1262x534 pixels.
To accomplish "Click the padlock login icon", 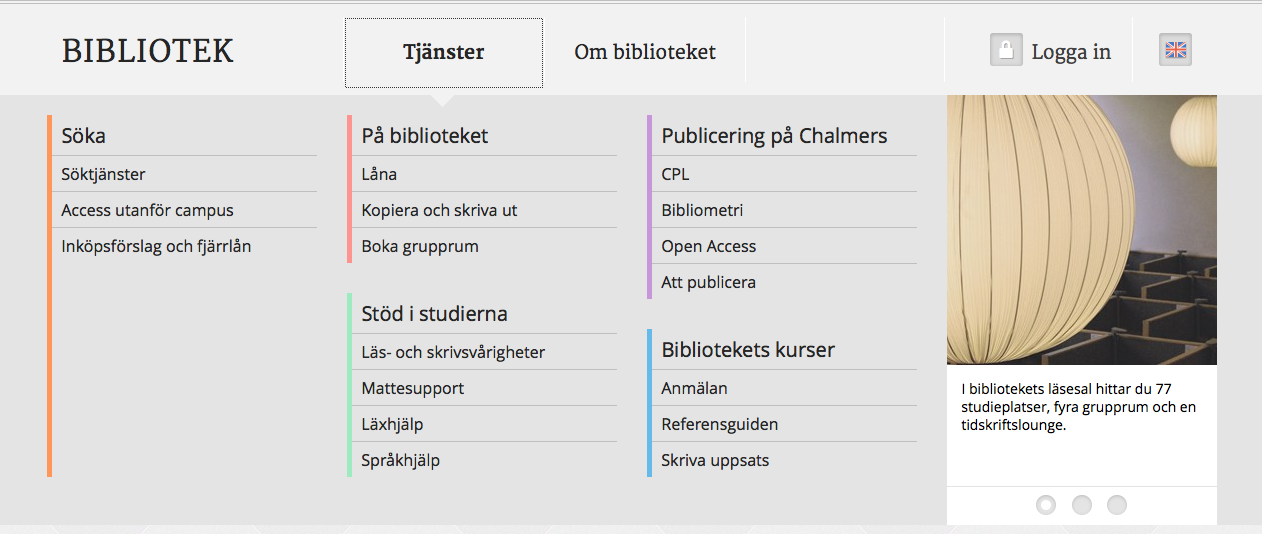I will click(x=1005, y=50).
